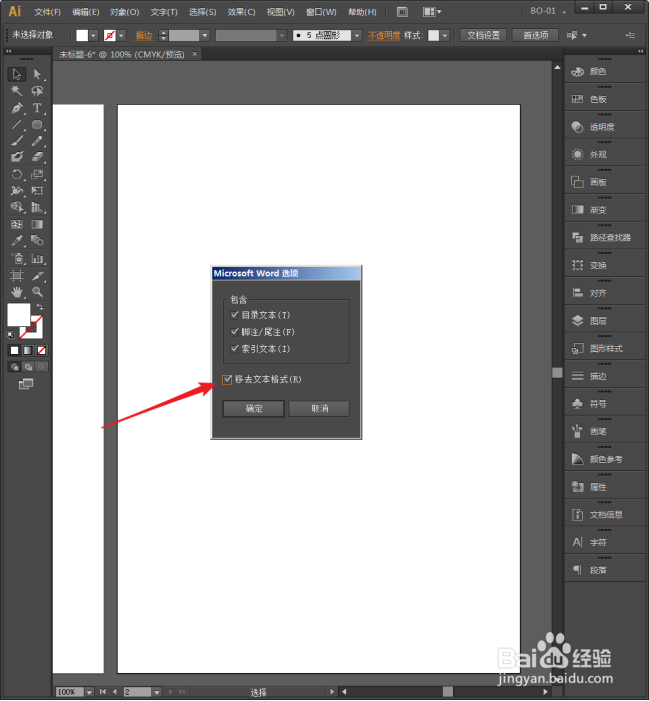Open the 符号 (Symbols) panel
This screenshot has height=701, width=649.
(x=605, y=404)
